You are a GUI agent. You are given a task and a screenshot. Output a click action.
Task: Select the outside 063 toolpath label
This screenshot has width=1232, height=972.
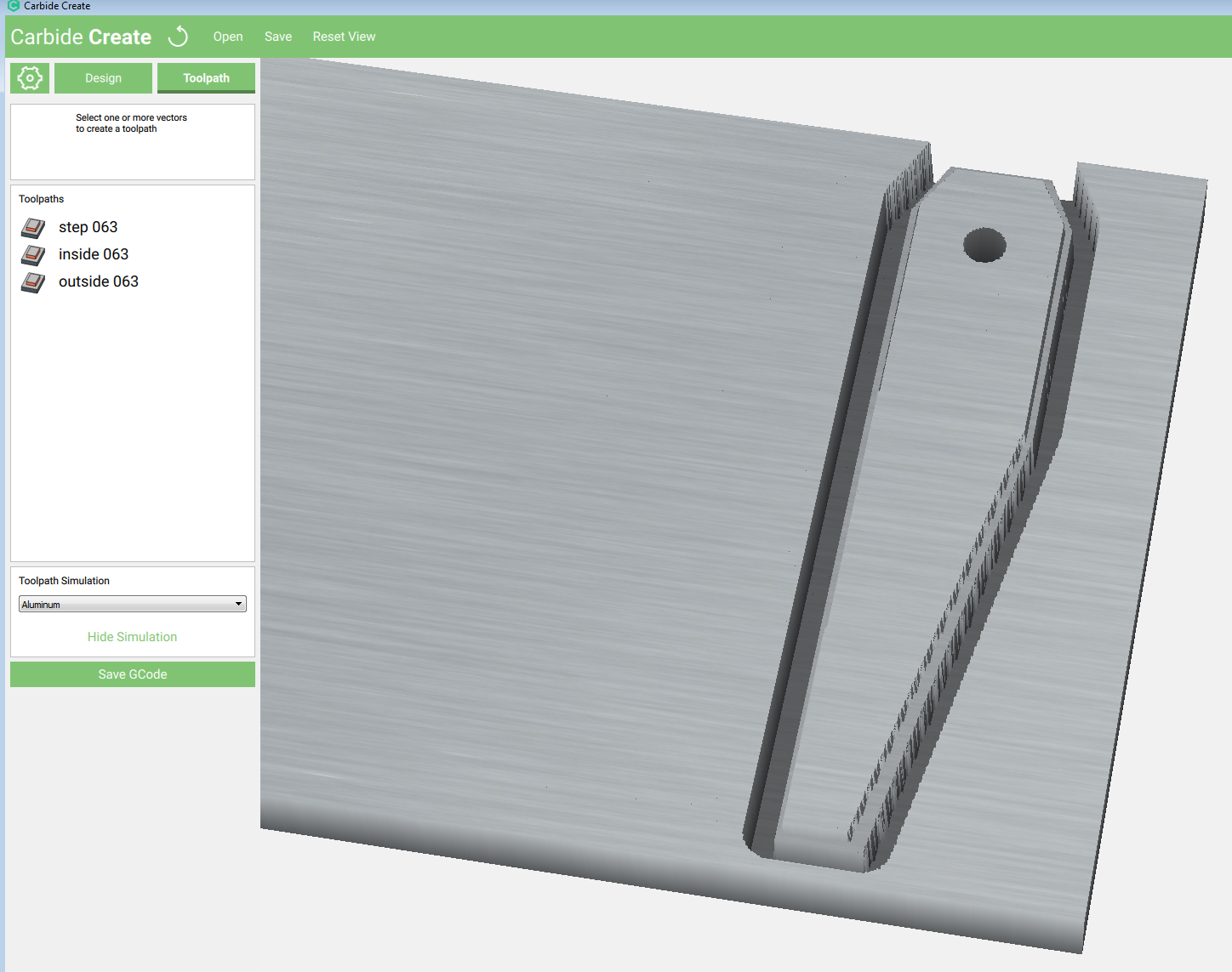pyautogui.click(x=99, y=281)
